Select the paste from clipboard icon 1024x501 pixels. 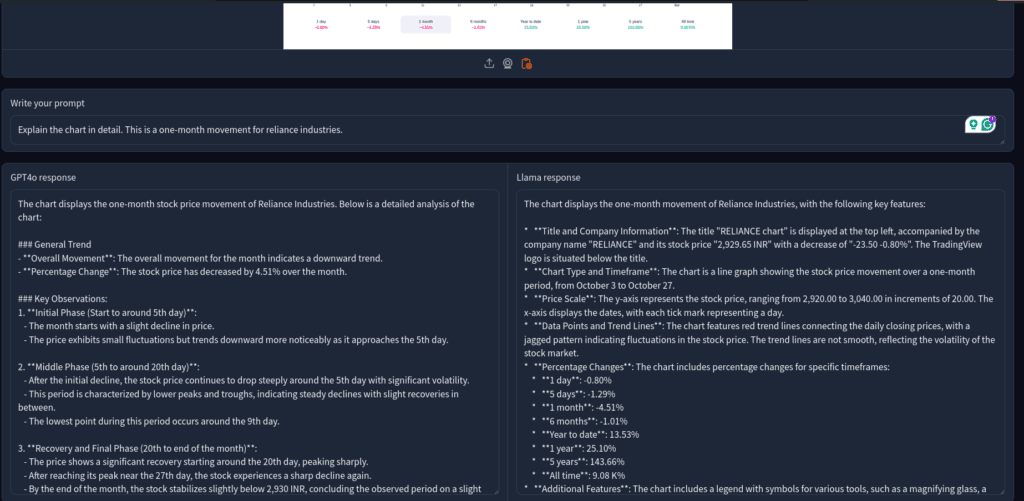(526, 63)
